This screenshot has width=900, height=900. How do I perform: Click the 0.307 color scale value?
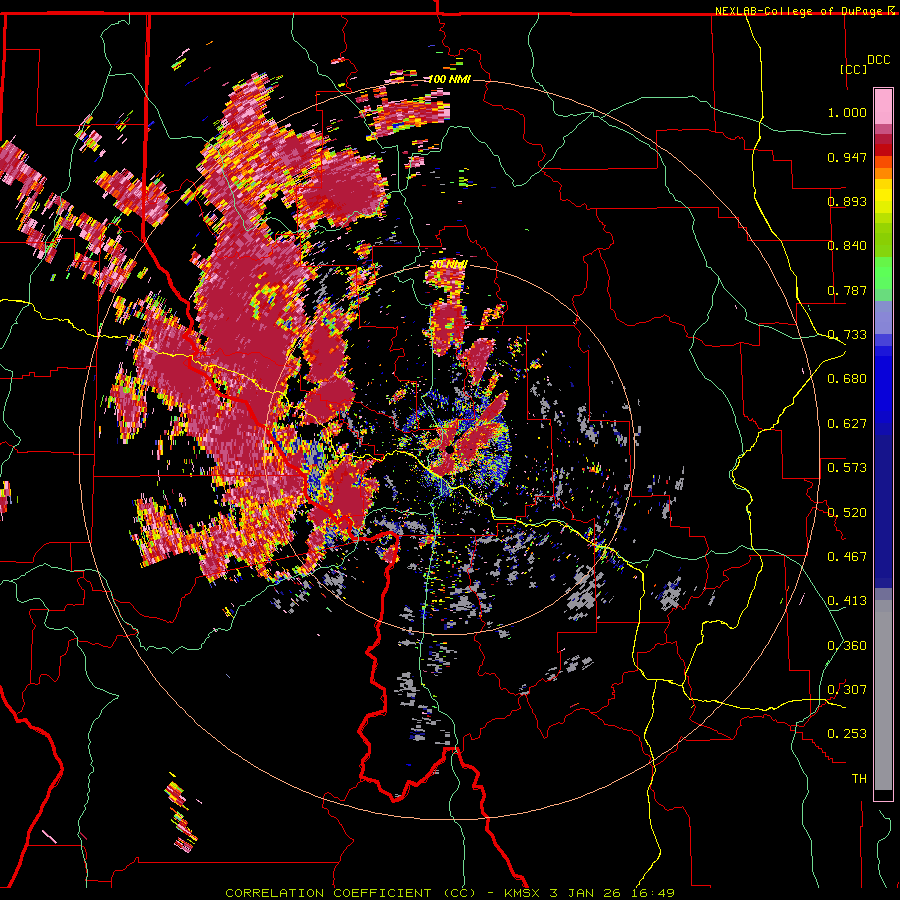(x=847, y=690)
